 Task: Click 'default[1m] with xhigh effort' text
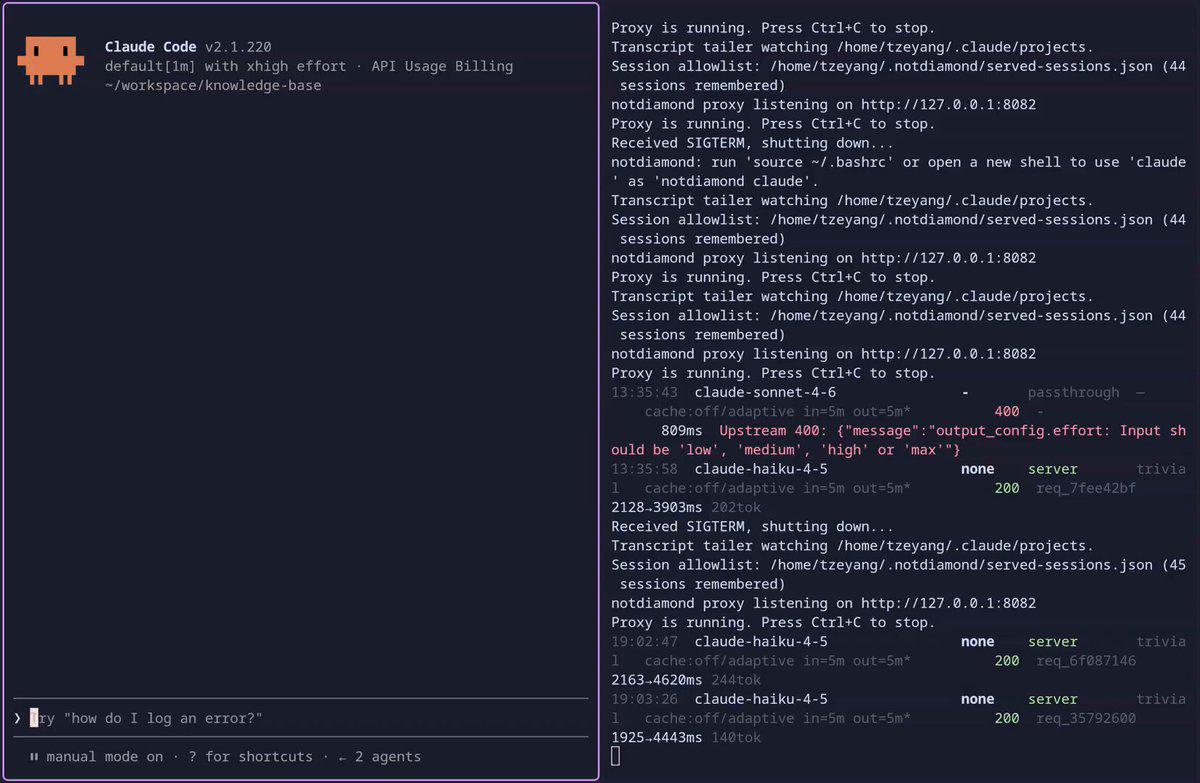[225, 66]
